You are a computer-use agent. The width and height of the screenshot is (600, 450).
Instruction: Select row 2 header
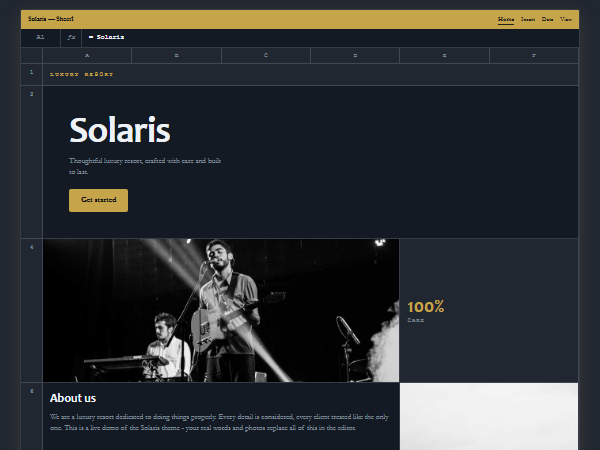32,162
